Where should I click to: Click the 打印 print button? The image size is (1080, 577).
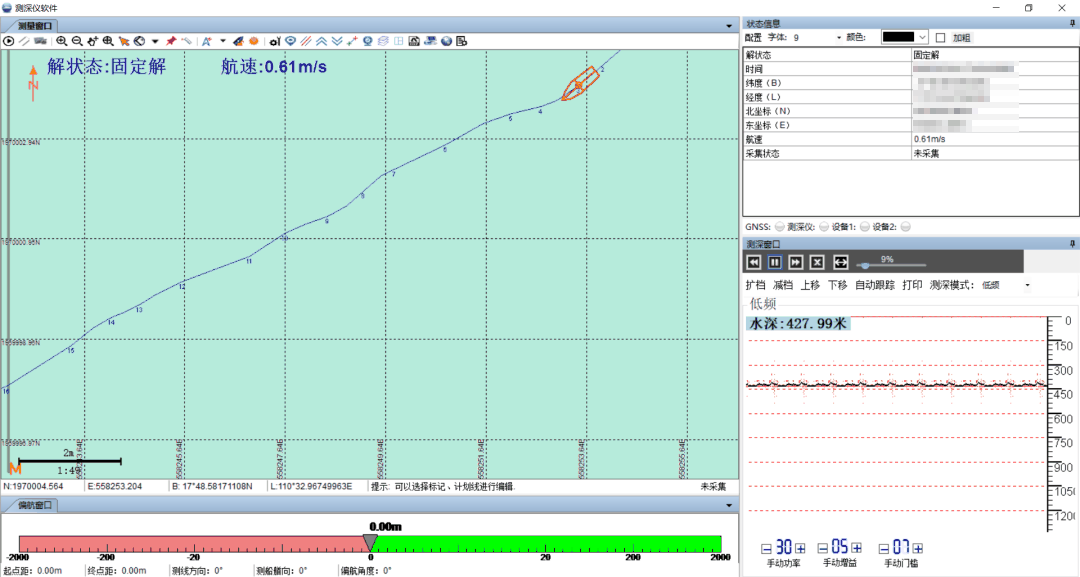[912, 285]
